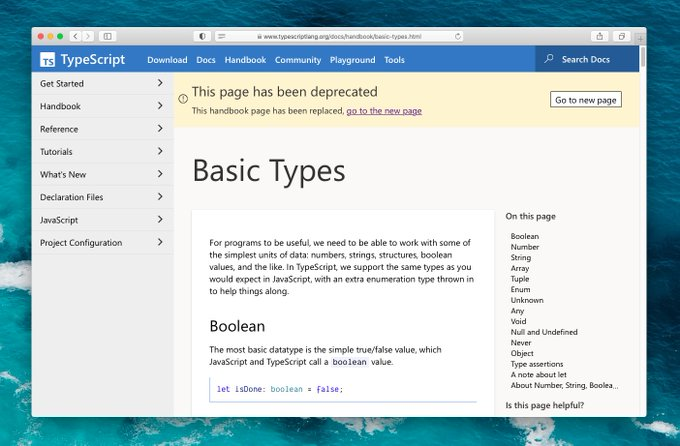Jump to Never section link
Screen dimensions: 680x446
(x=521, y=343)
